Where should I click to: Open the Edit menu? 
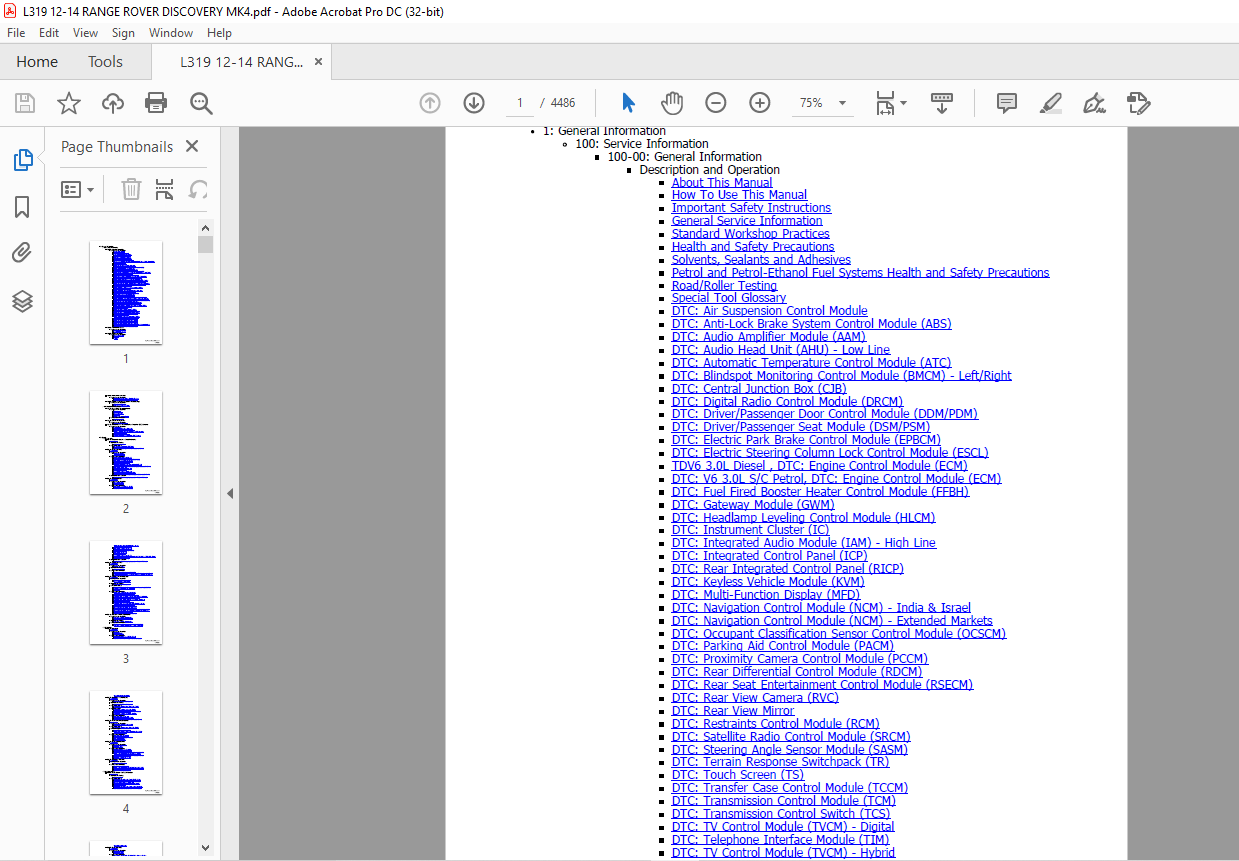[49, 33]
